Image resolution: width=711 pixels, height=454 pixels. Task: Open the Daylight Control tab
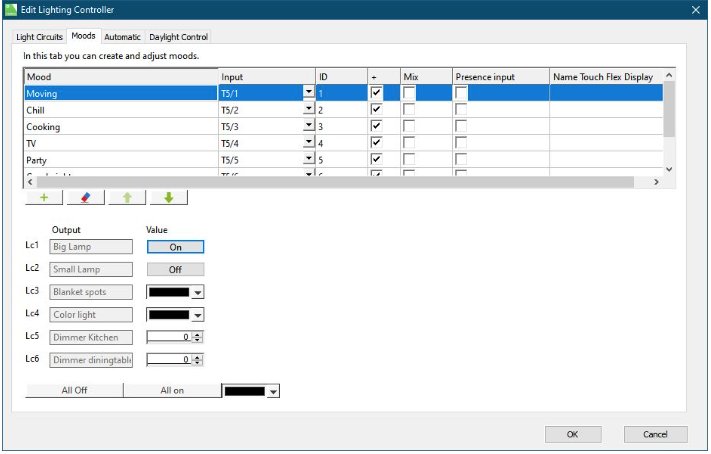178,37
